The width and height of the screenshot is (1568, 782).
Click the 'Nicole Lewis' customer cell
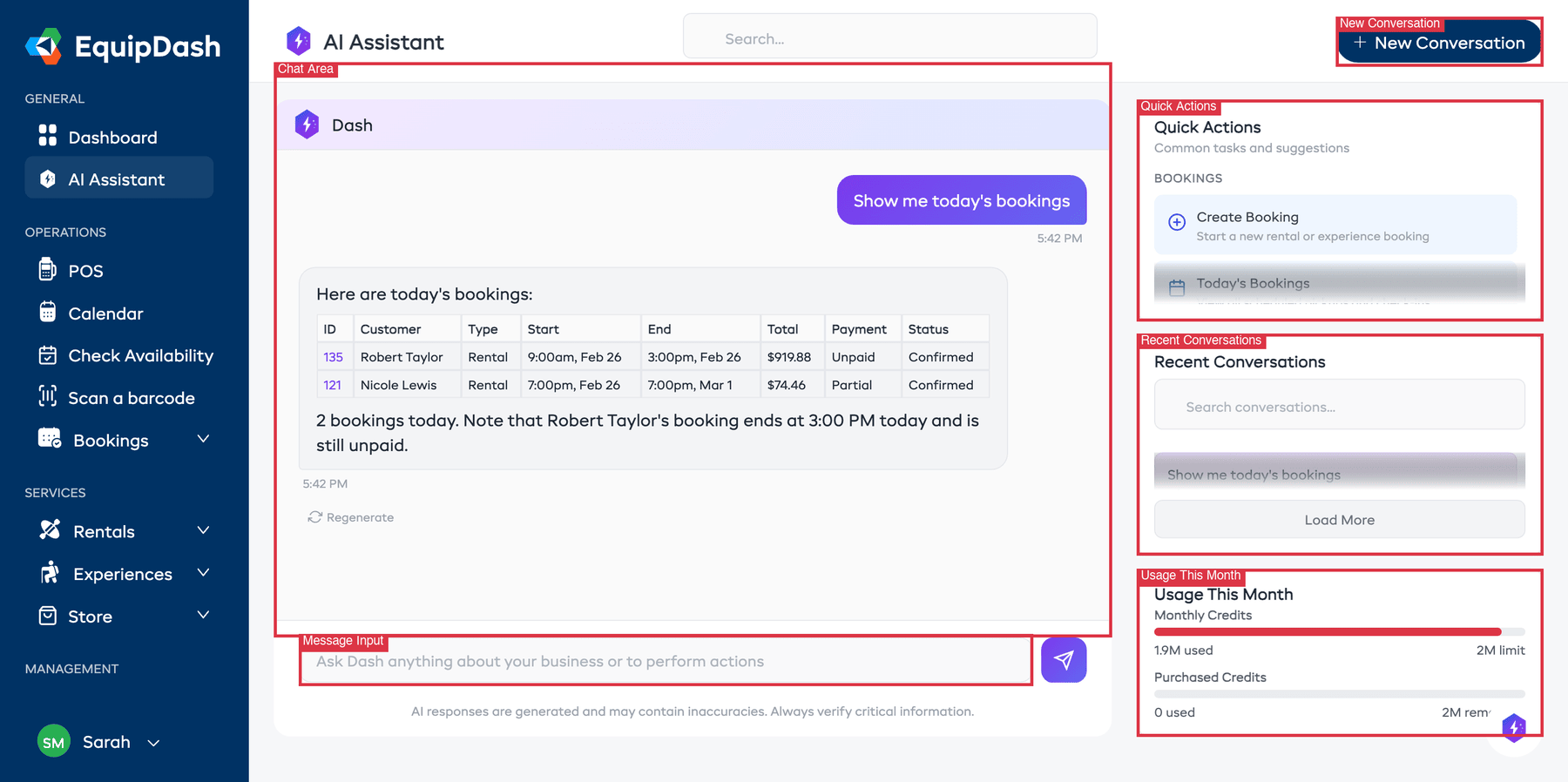tap(407, 385)
